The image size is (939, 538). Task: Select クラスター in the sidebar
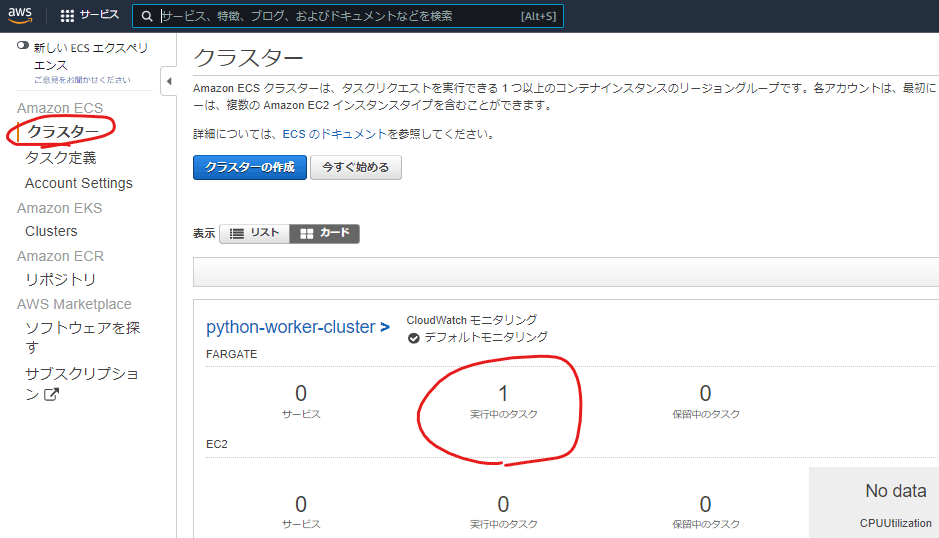point(63,131)
